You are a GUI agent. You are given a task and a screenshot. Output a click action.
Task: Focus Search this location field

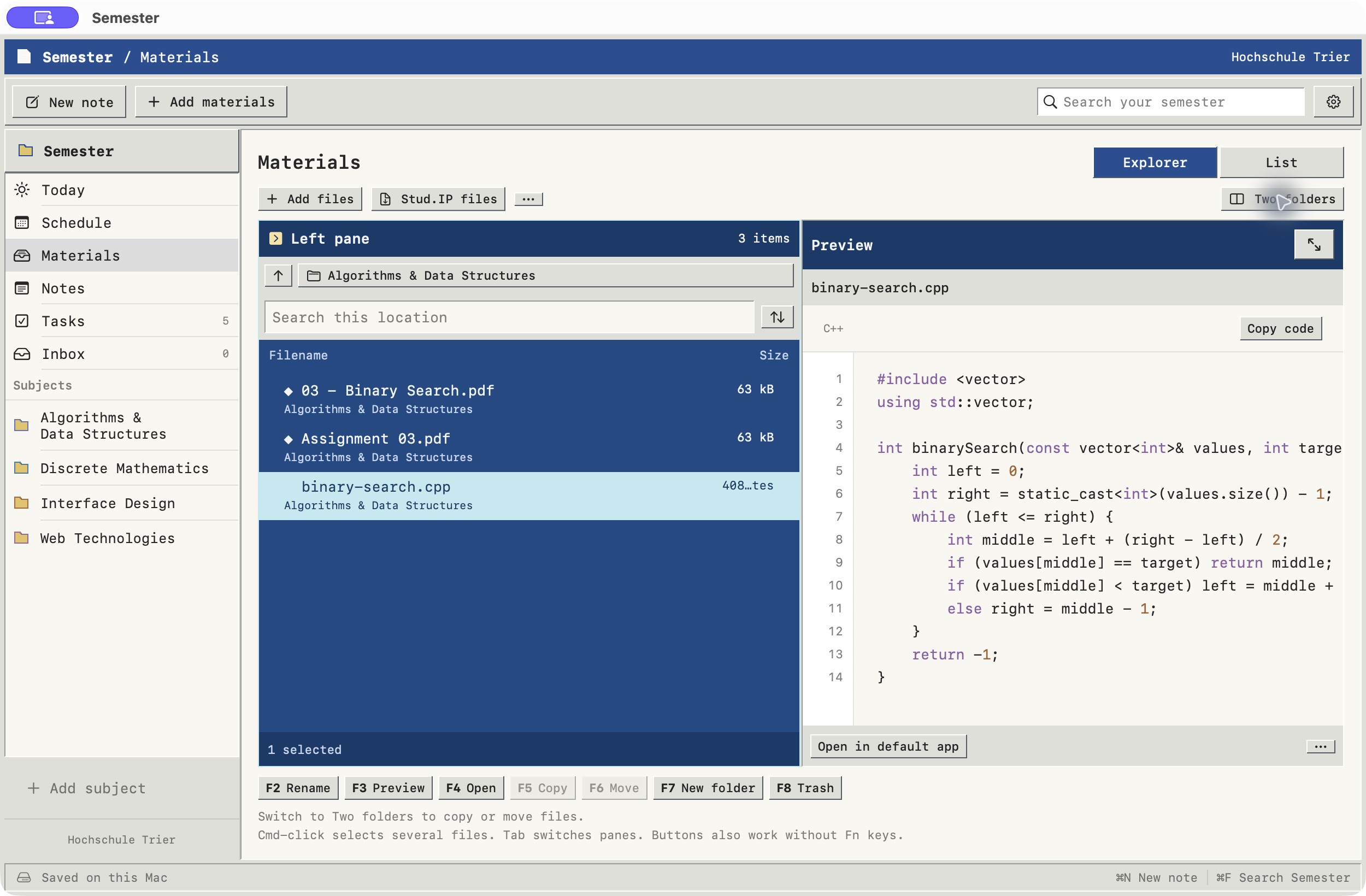coord(509,317)
